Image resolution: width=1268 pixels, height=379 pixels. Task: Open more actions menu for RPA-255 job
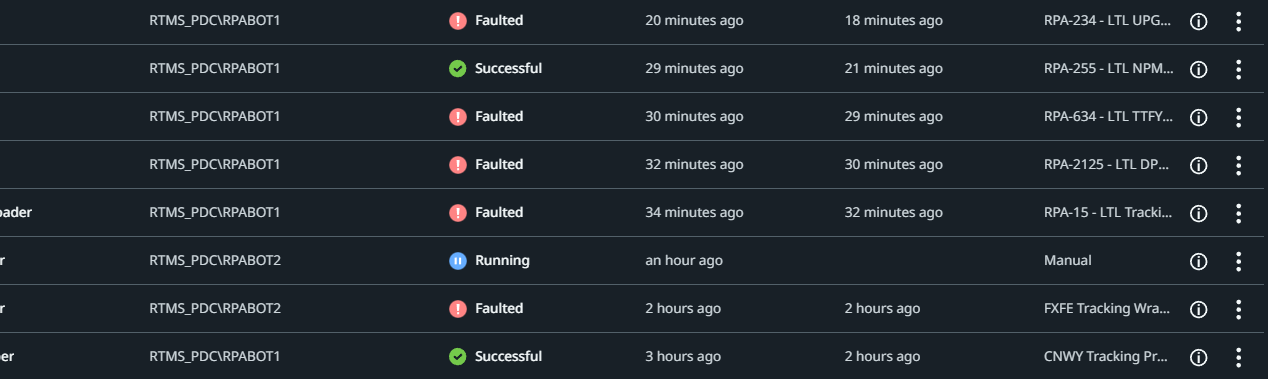[x=1238, y=69]
